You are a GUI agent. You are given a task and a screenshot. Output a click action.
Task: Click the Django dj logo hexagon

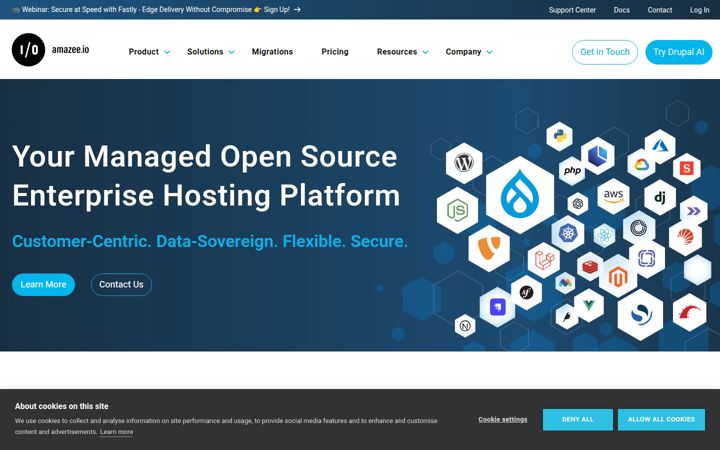click(660, 197)
